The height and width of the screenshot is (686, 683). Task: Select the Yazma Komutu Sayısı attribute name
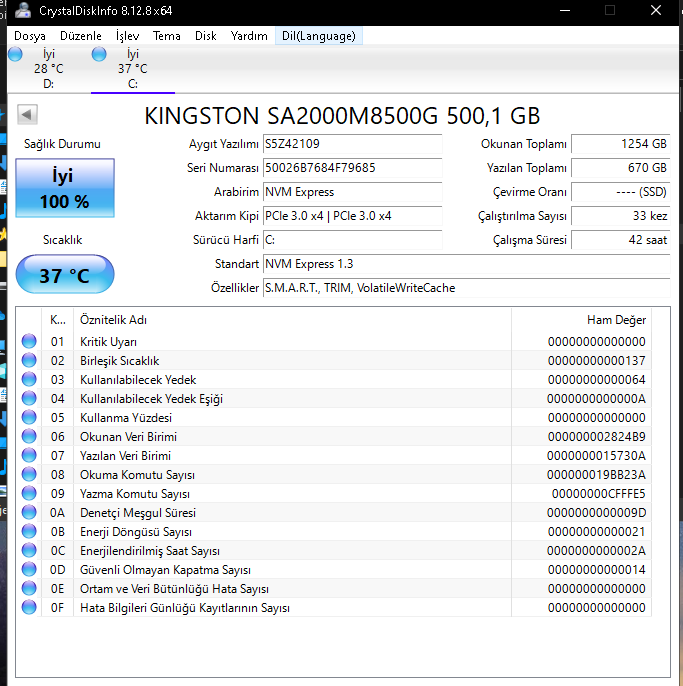(135, 494)
